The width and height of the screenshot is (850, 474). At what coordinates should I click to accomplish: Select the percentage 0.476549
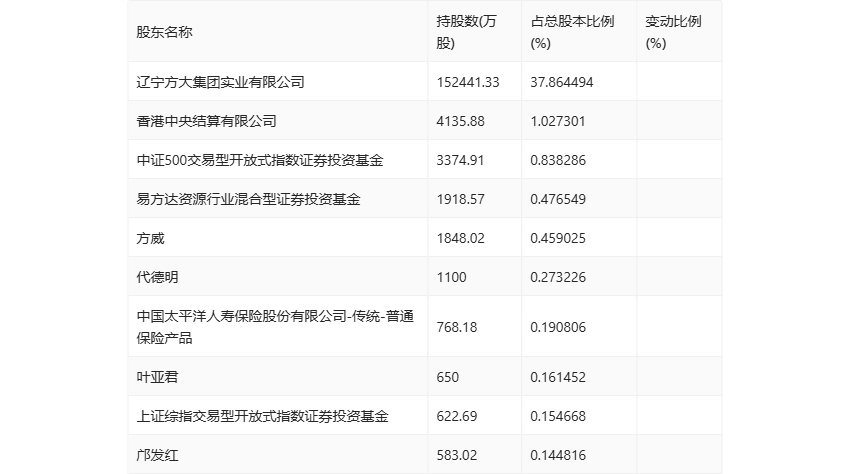pos(558,199)
